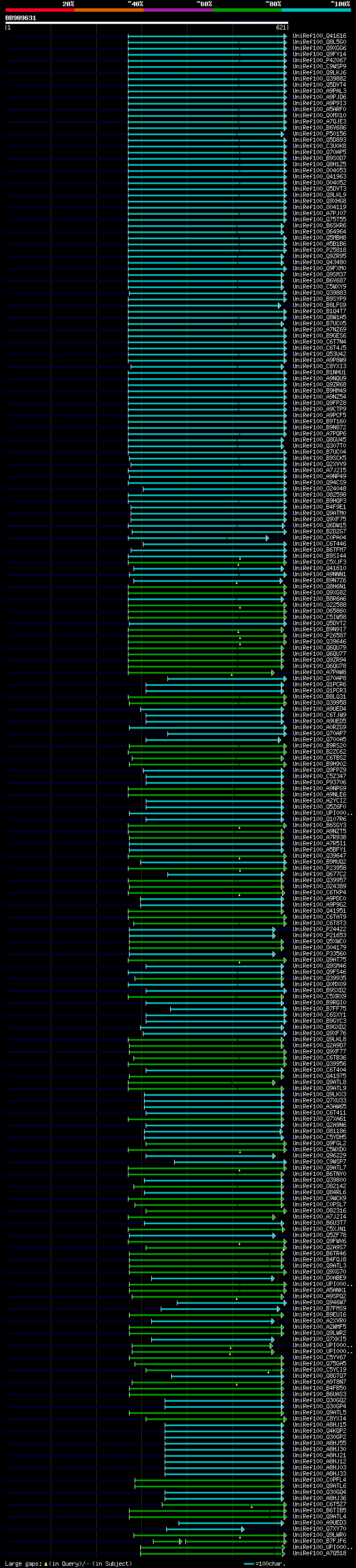The image size is (356, 1568).
Task: Select the UniRef100_Q5DVT4 label
Action: click(x=319, y=85)
